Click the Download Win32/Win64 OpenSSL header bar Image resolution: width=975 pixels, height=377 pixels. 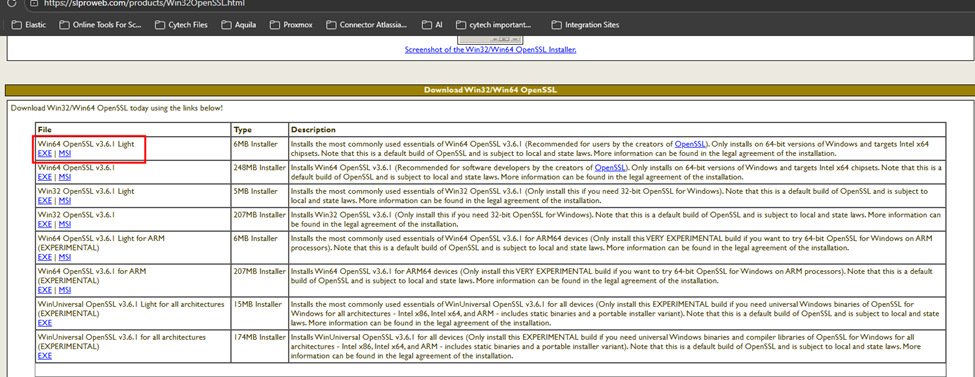490,90
